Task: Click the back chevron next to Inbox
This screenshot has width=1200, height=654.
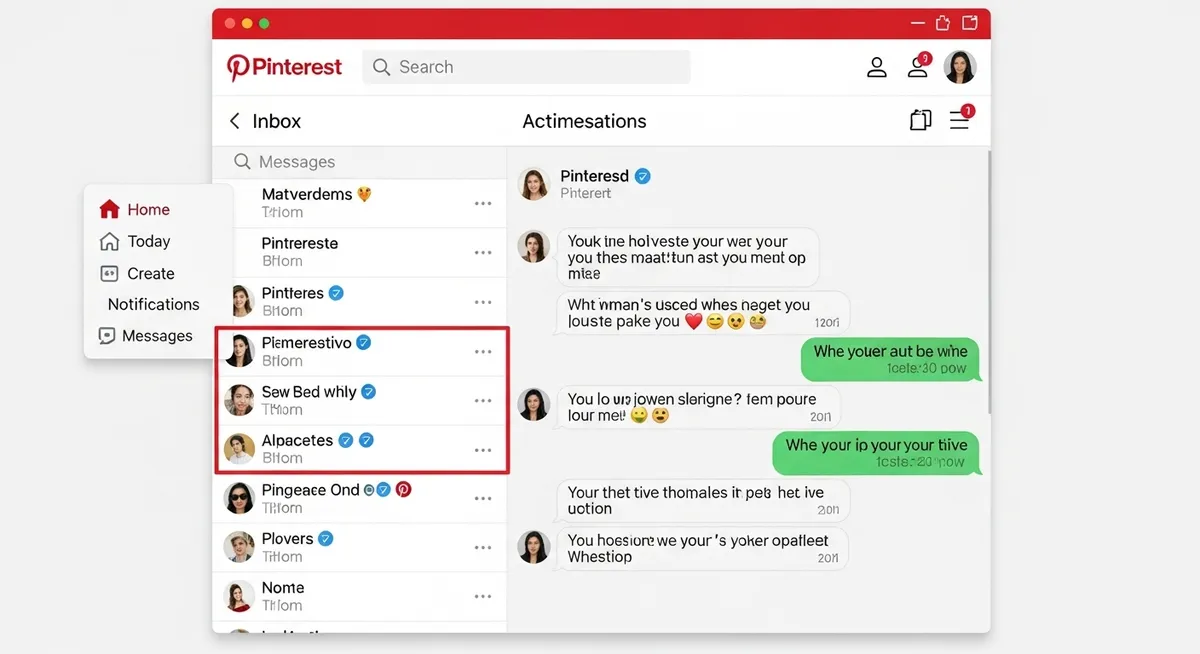Action: click(x=234, y=120)
